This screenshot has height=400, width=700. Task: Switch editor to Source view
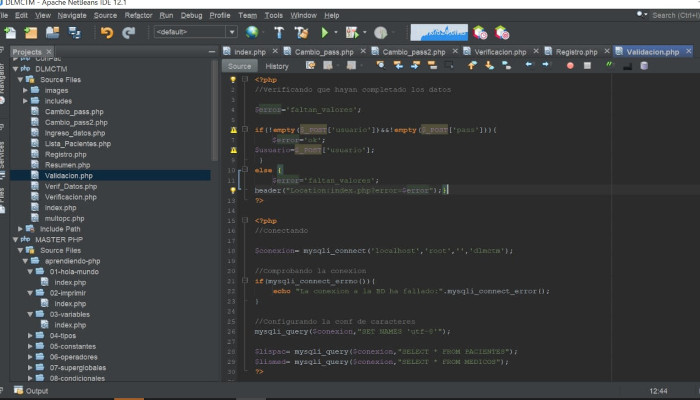[241, 66]
